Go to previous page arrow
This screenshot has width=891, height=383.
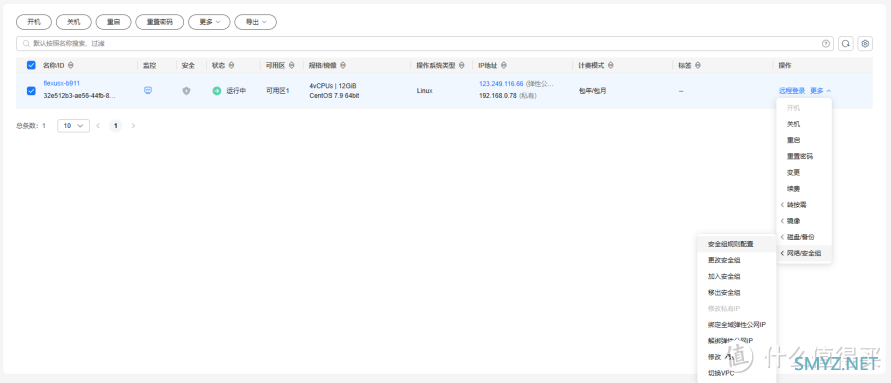pyautogui.click(x=98, y=126)
